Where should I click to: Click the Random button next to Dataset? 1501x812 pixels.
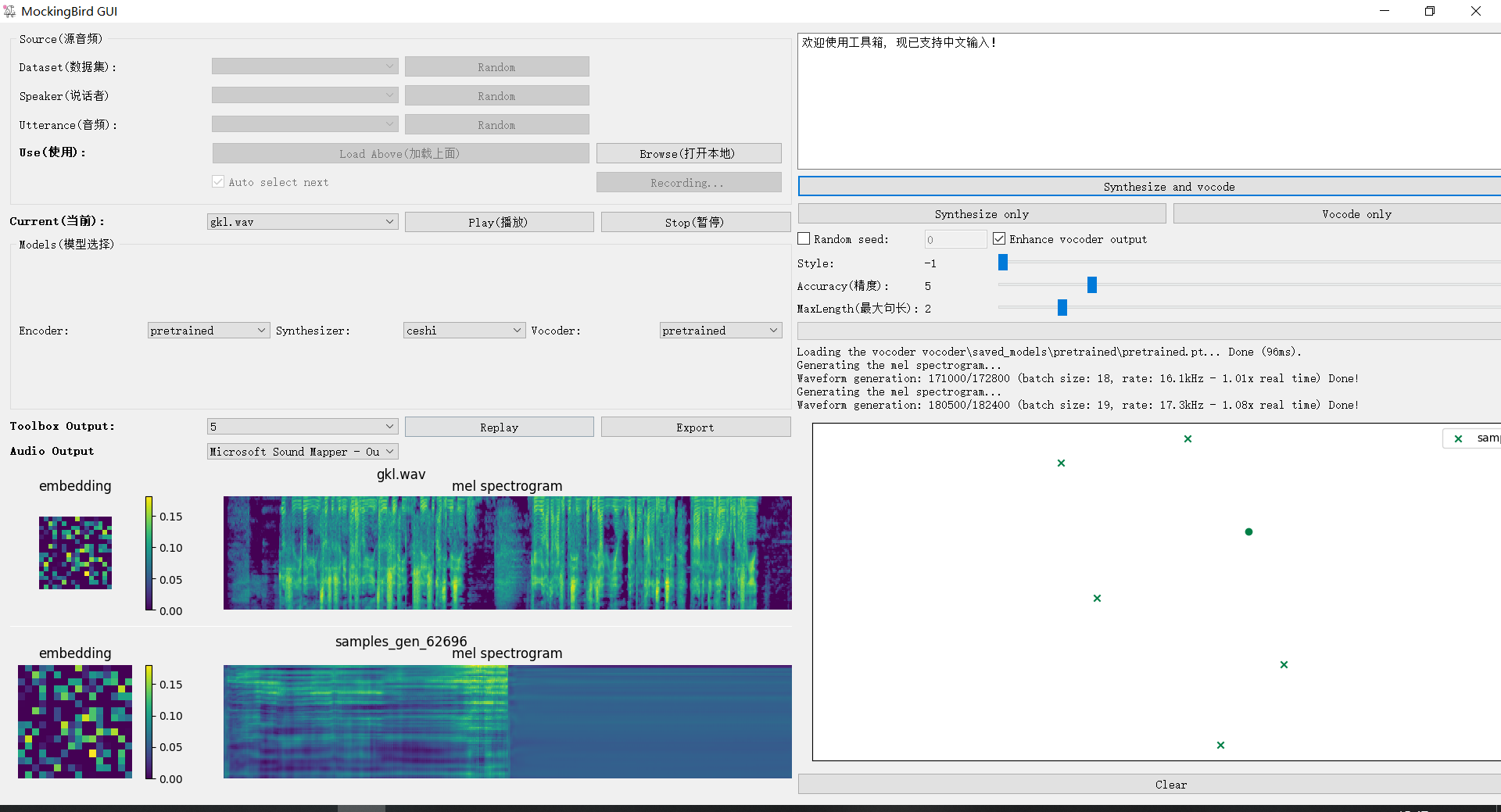pyautogui.click(x=496, y=66)
